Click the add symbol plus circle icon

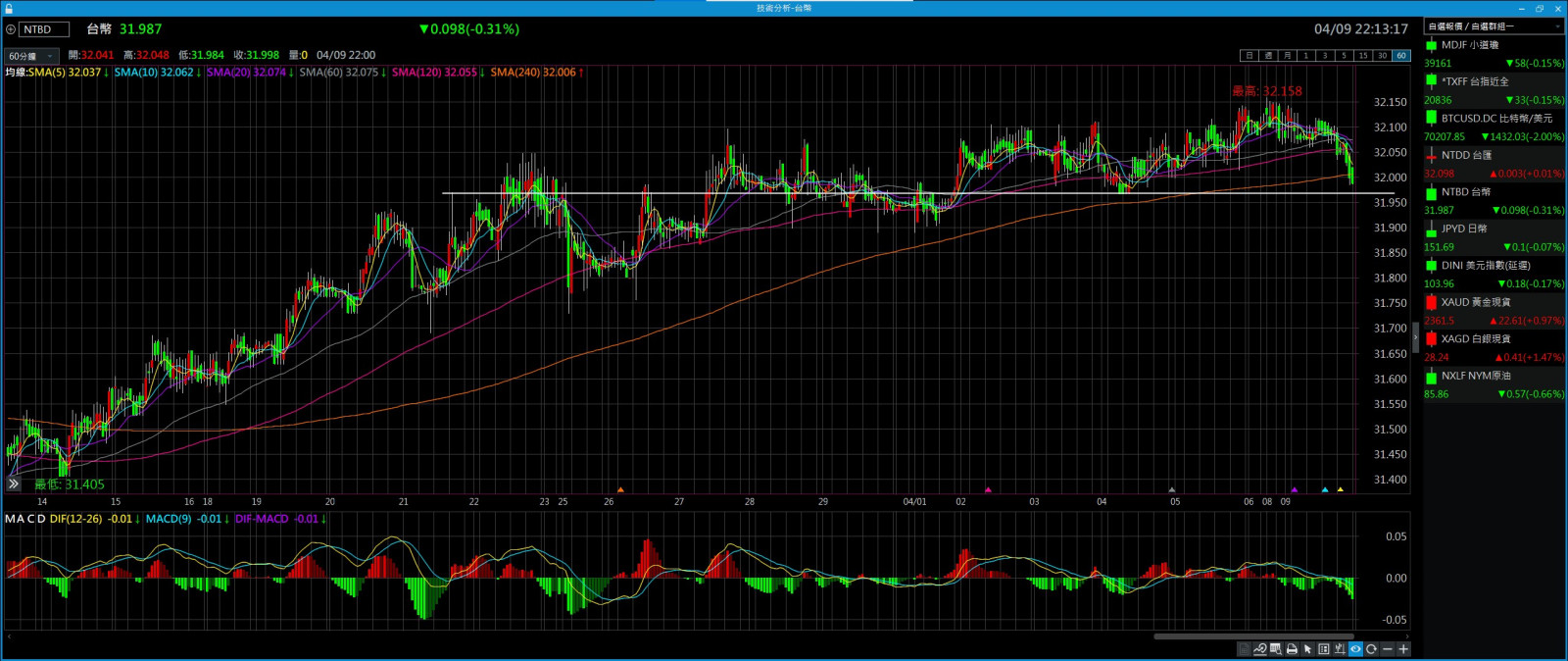click(x=11, y=29)
